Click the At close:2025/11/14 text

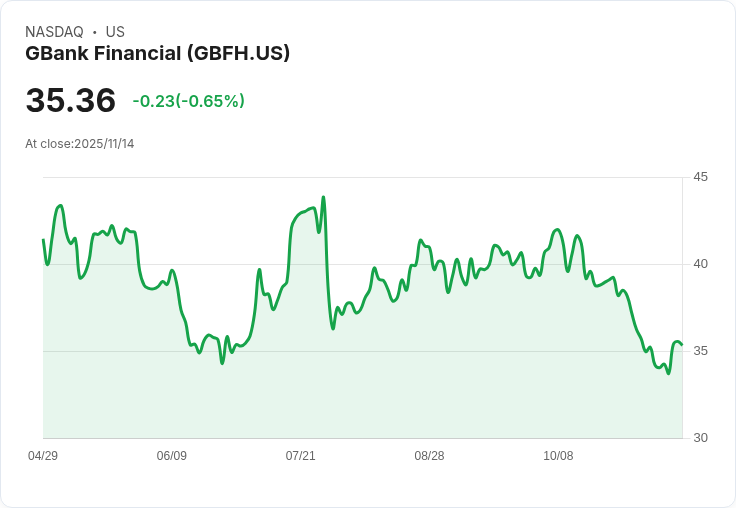pos(79,144)
